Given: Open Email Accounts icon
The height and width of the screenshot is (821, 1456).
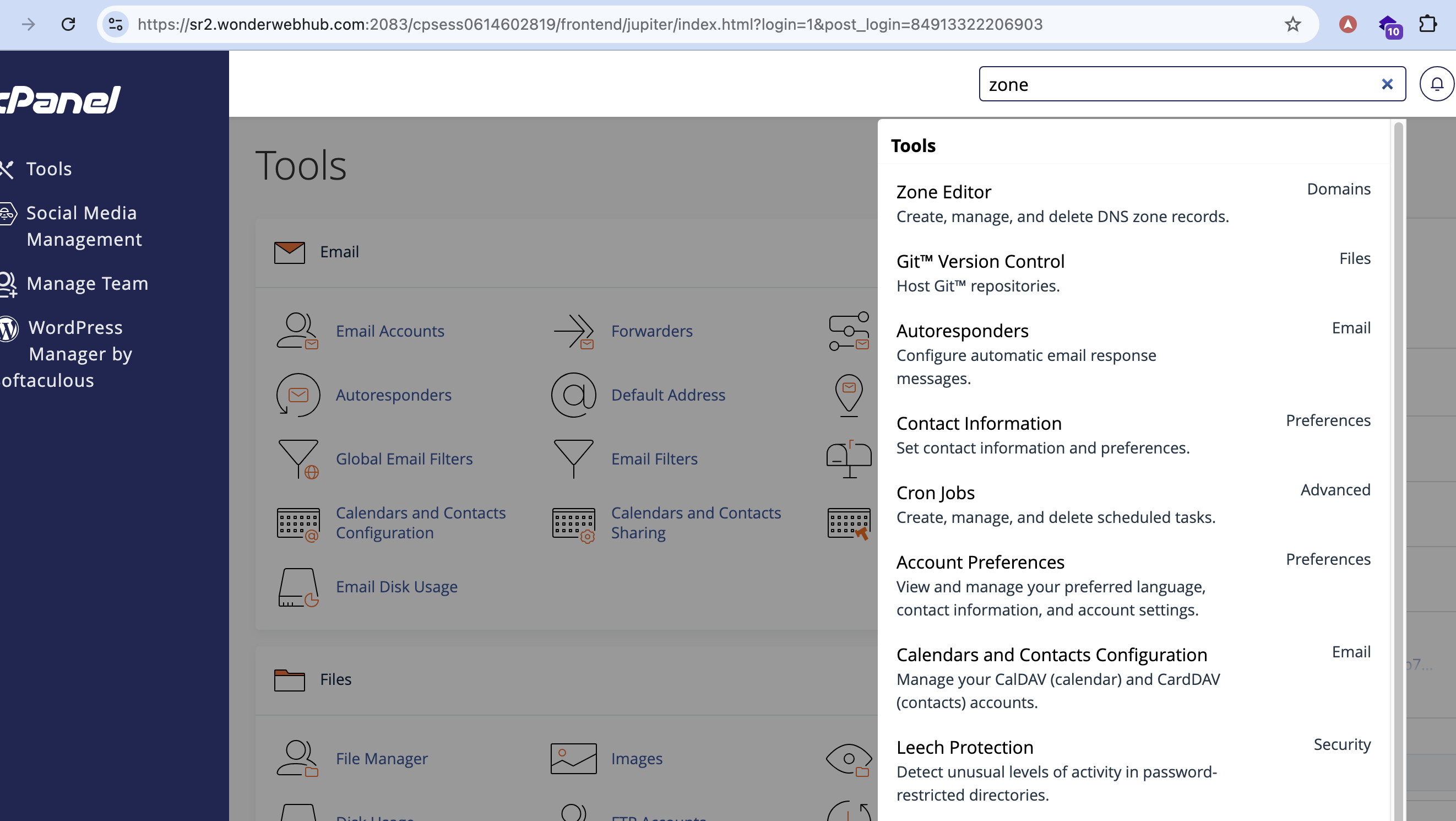Looking at the screenshot, I should (x=297, y=331).
